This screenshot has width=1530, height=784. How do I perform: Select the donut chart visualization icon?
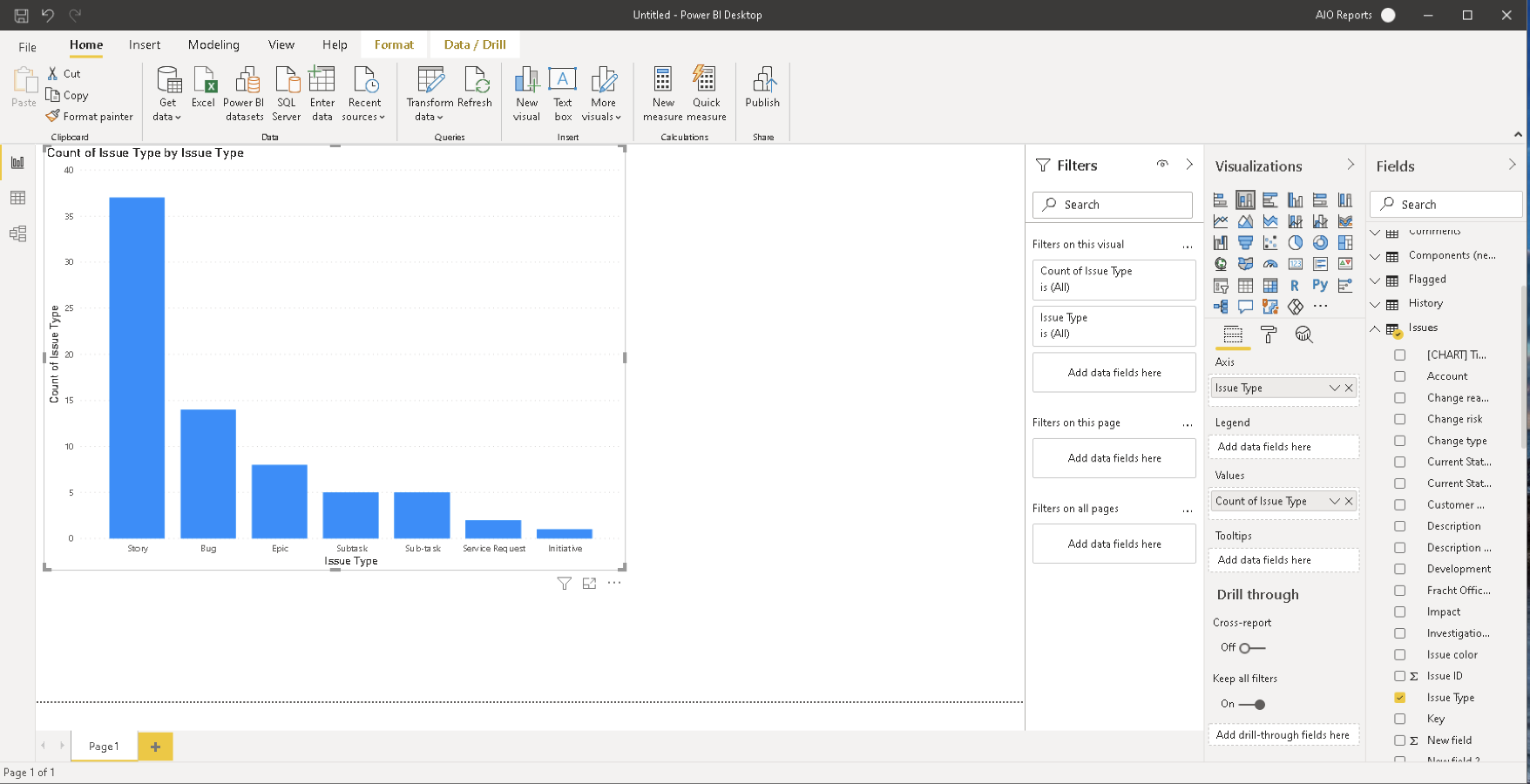(1318, 242)
